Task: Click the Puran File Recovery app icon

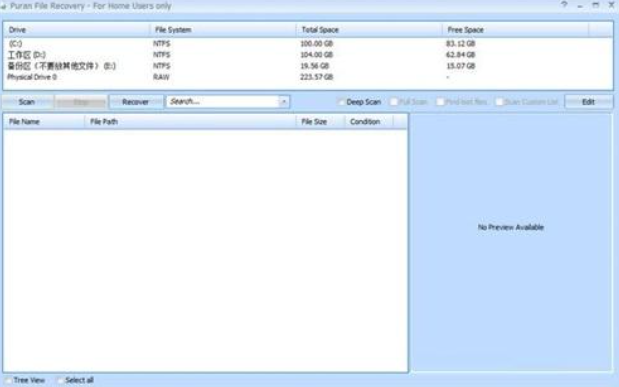Action: [3, 6]
